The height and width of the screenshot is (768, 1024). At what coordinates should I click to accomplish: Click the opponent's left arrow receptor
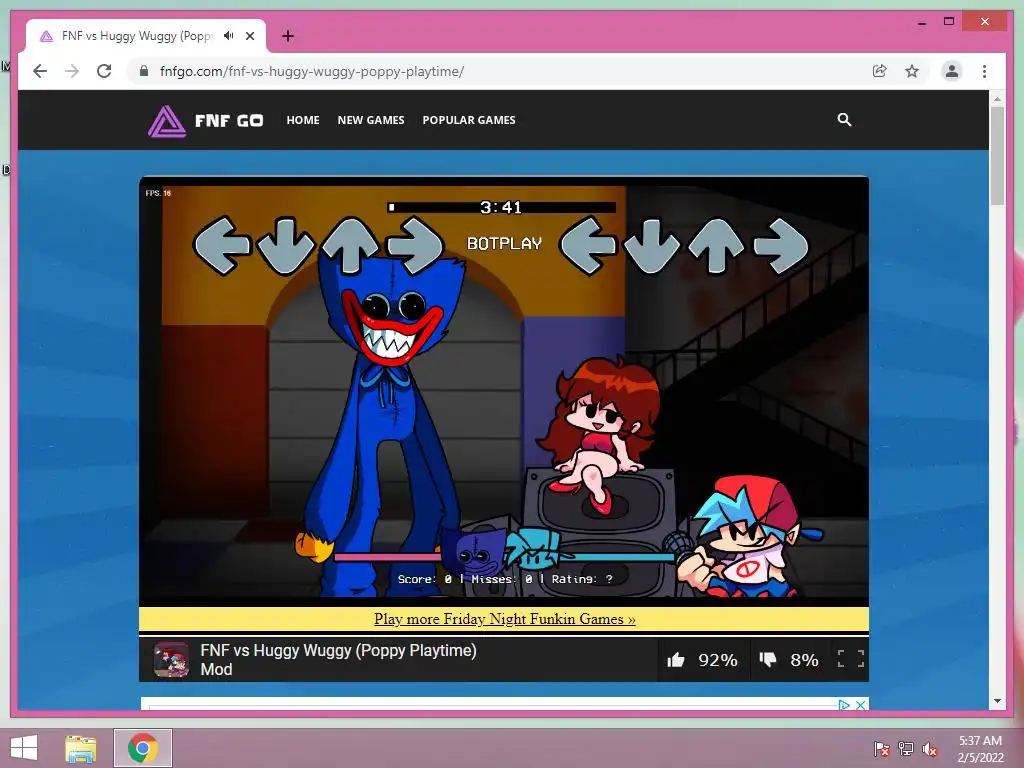tap(222, 245)
